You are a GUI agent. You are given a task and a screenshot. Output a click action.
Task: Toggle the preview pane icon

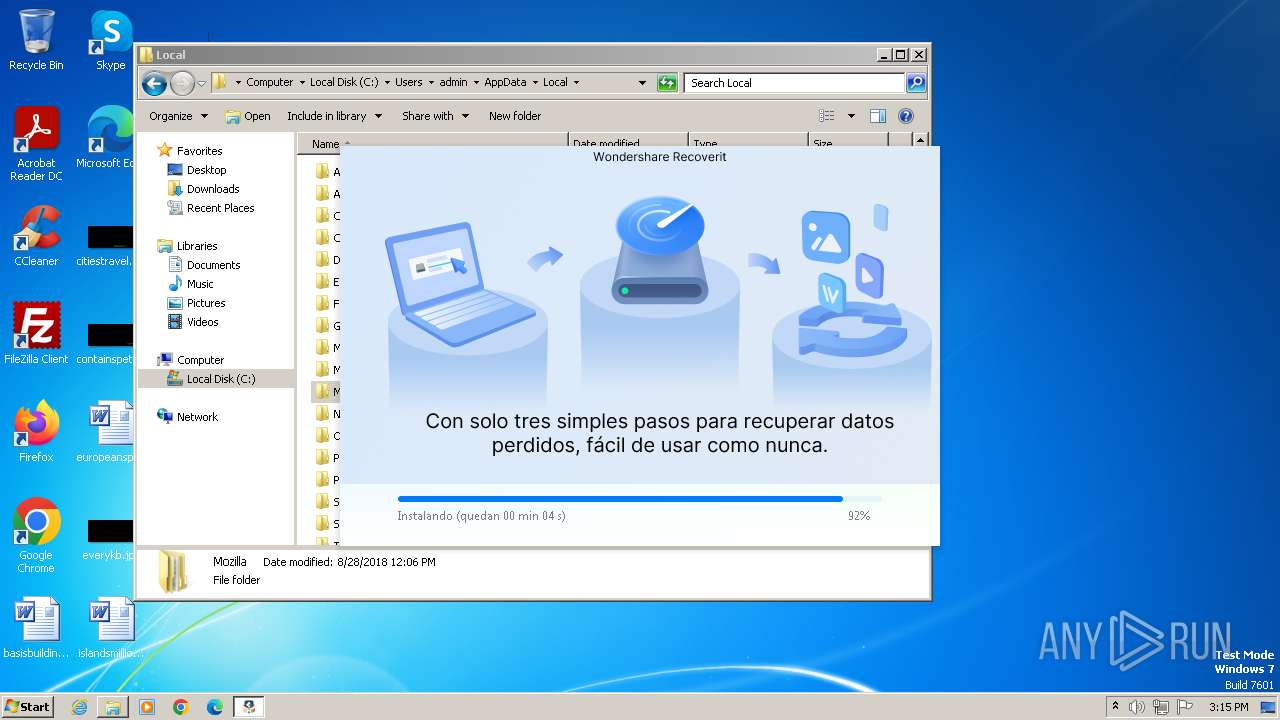point(878,116)
